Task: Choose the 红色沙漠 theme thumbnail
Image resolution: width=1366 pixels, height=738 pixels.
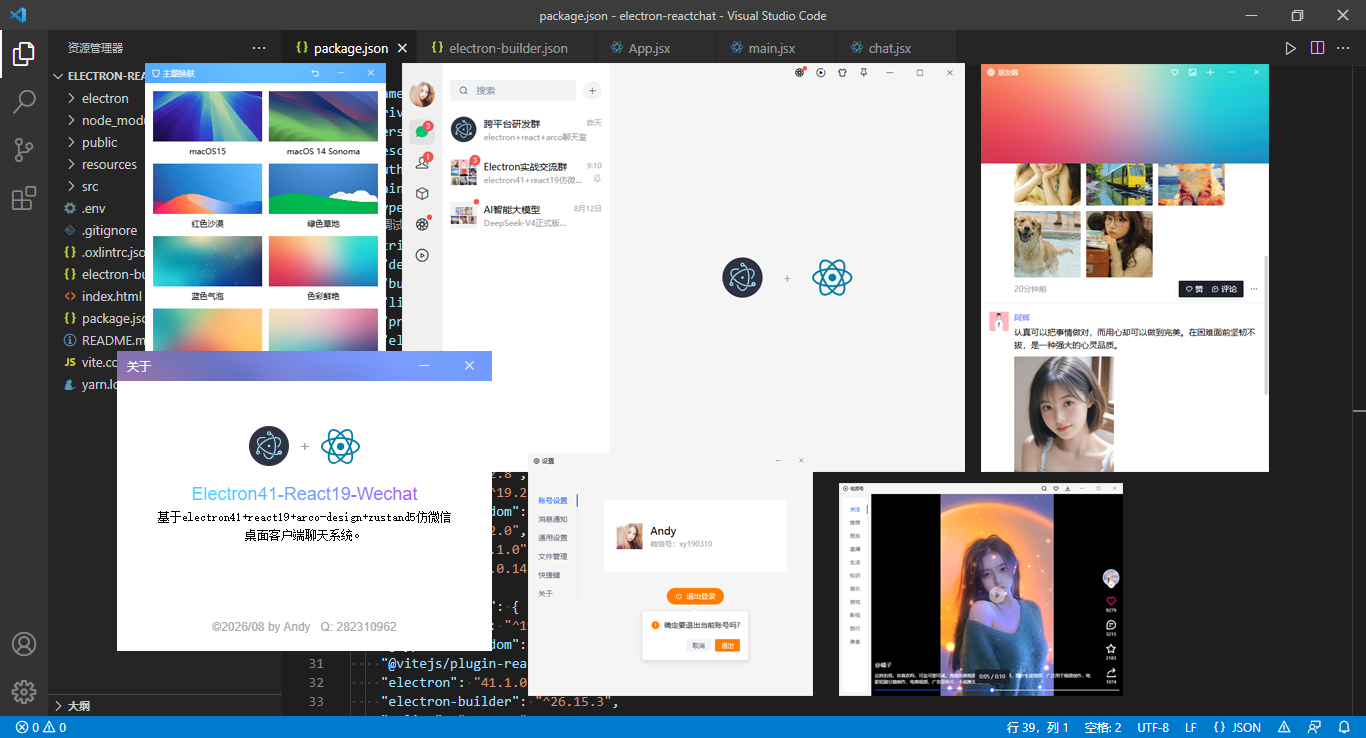Action: 208,189
